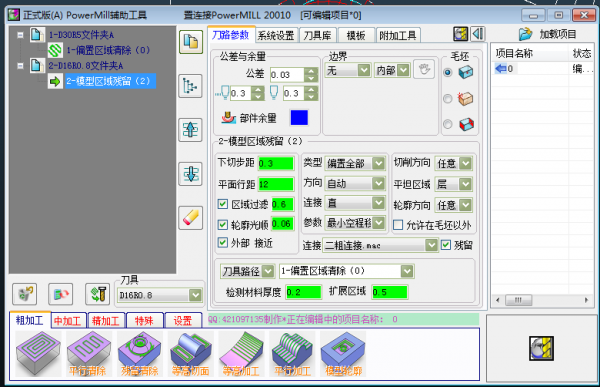
Task: Open the 加载项目 folder icon
Action: [x=525, y=34]
